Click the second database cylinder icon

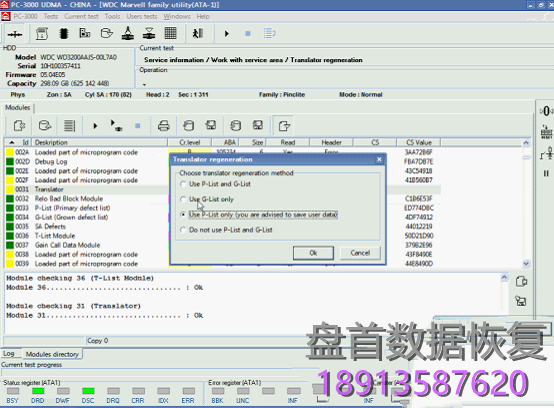click(x=235, y=125)
